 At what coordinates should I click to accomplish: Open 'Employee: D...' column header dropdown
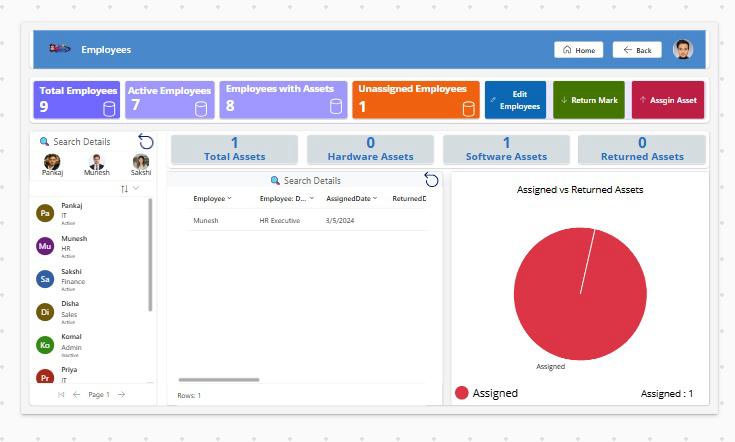[x=312, y=198]
